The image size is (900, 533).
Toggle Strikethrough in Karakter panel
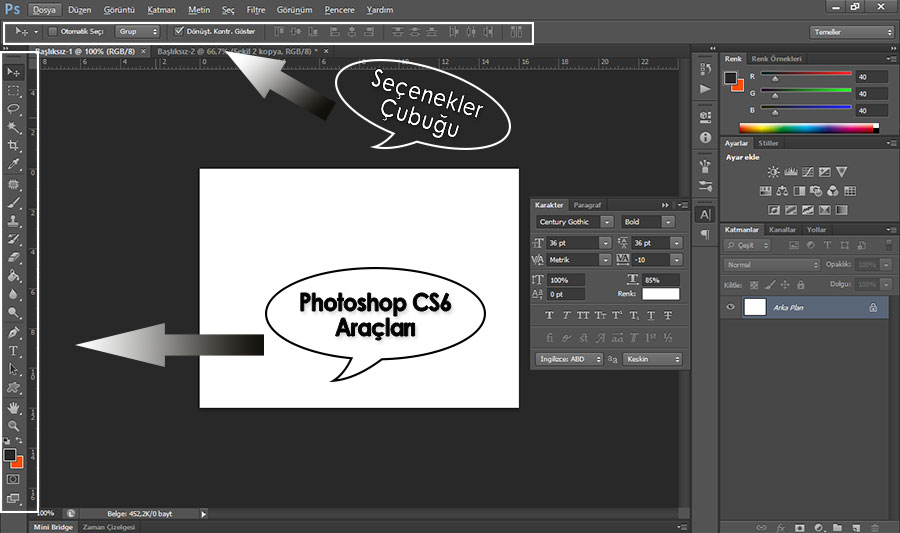[668, 316]
